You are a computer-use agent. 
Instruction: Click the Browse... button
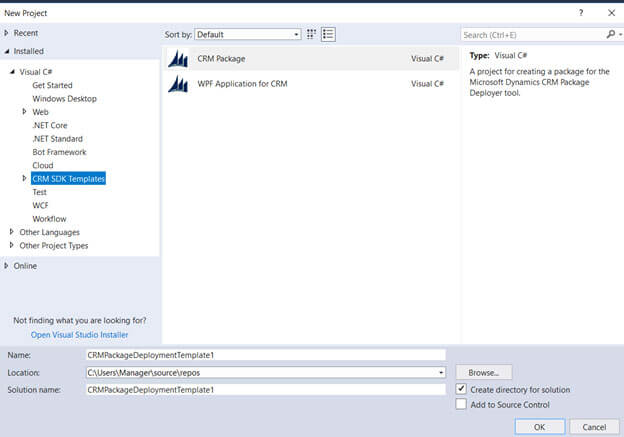point(484,373)
